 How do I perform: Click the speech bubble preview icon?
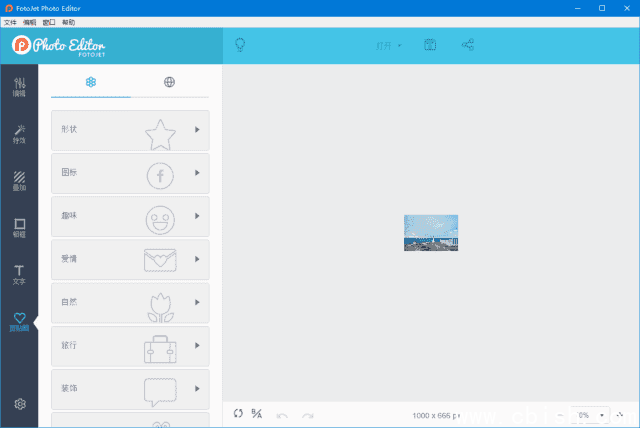(x=160, y=392)
